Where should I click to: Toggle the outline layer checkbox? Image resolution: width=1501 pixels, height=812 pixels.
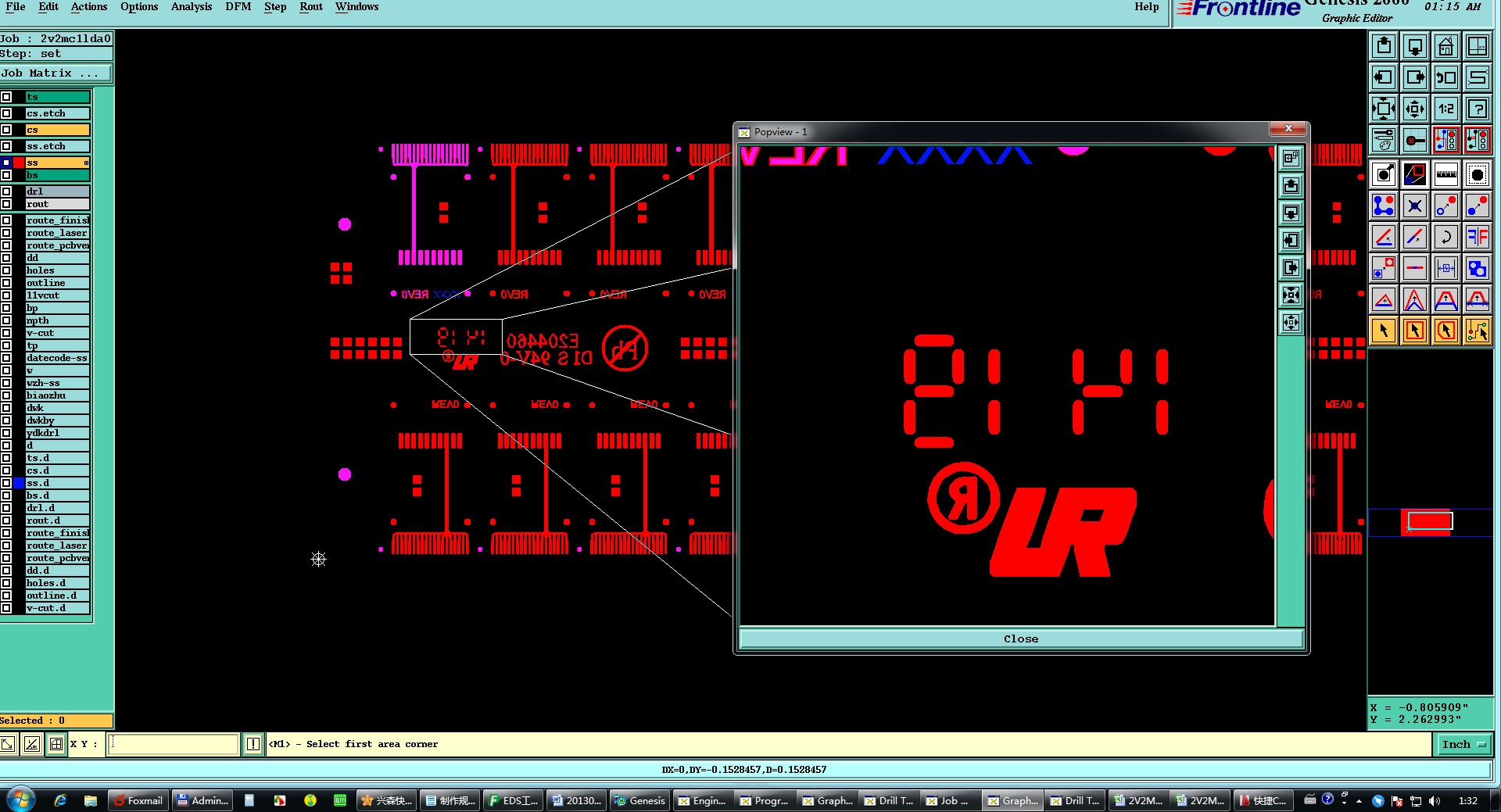tap(6, 283)
